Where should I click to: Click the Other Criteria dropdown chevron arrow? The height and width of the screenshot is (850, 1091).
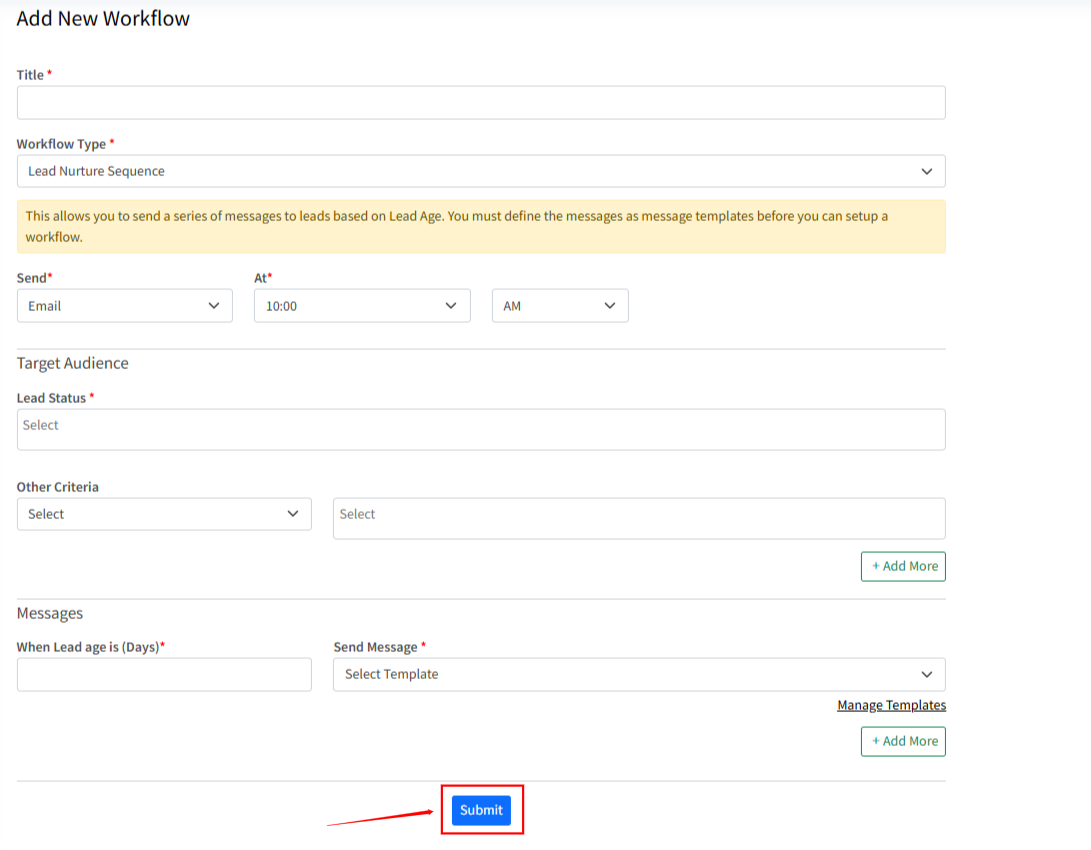pyautogui.click(x=292, y=514)
